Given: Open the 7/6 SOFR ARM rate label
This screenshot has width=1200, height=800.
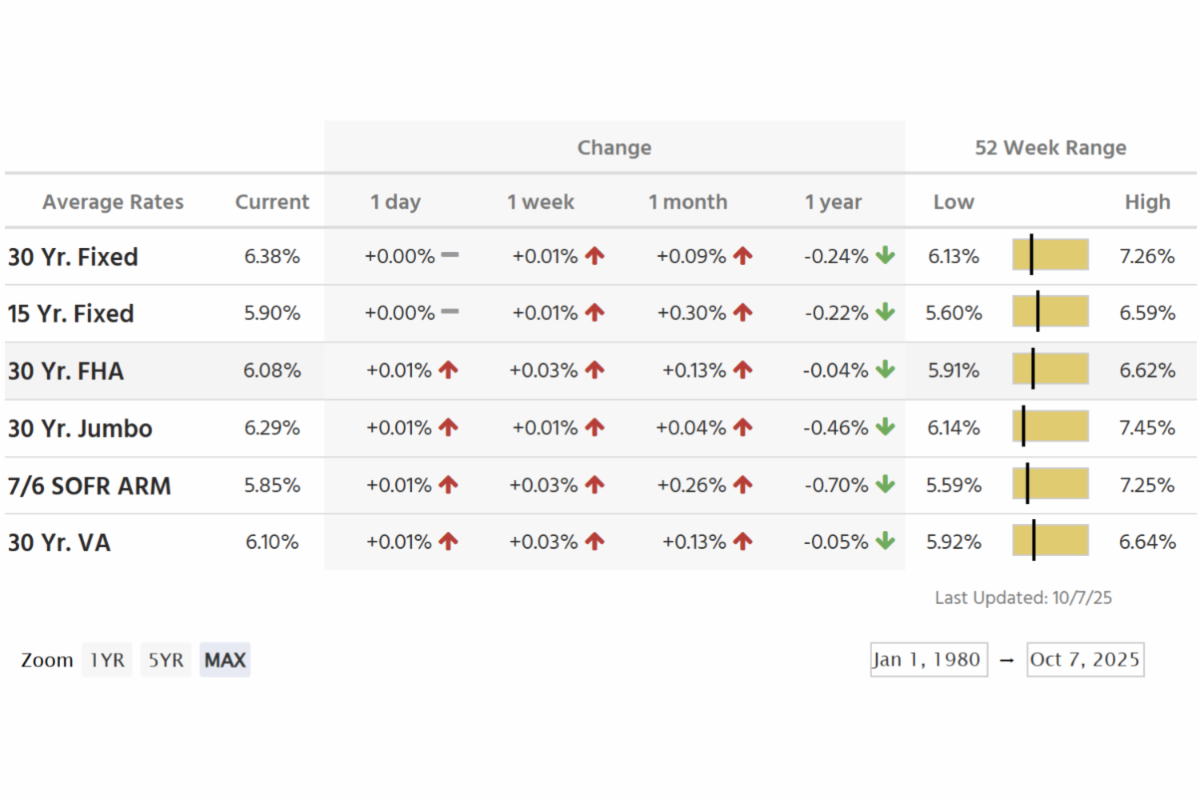Looking at the screenshot, I should (x=89, y=486).
